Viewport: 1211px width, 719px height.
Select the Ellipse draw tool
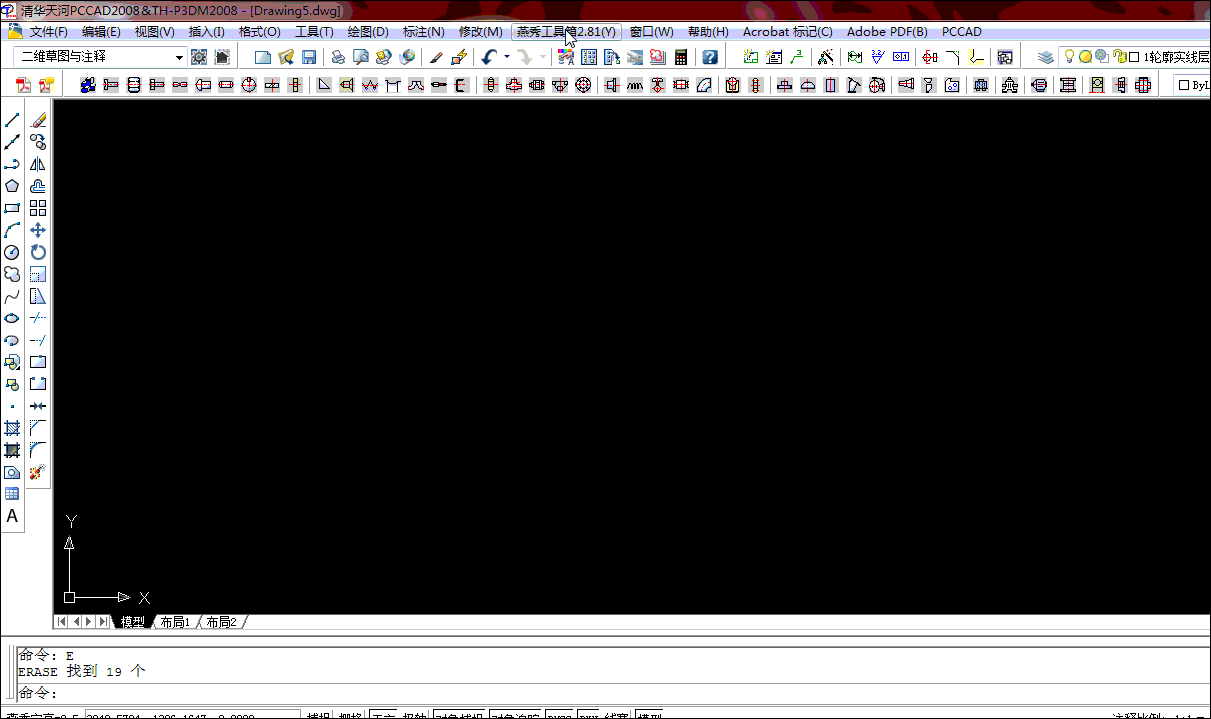pyautogui.click(x=12, y=318)
